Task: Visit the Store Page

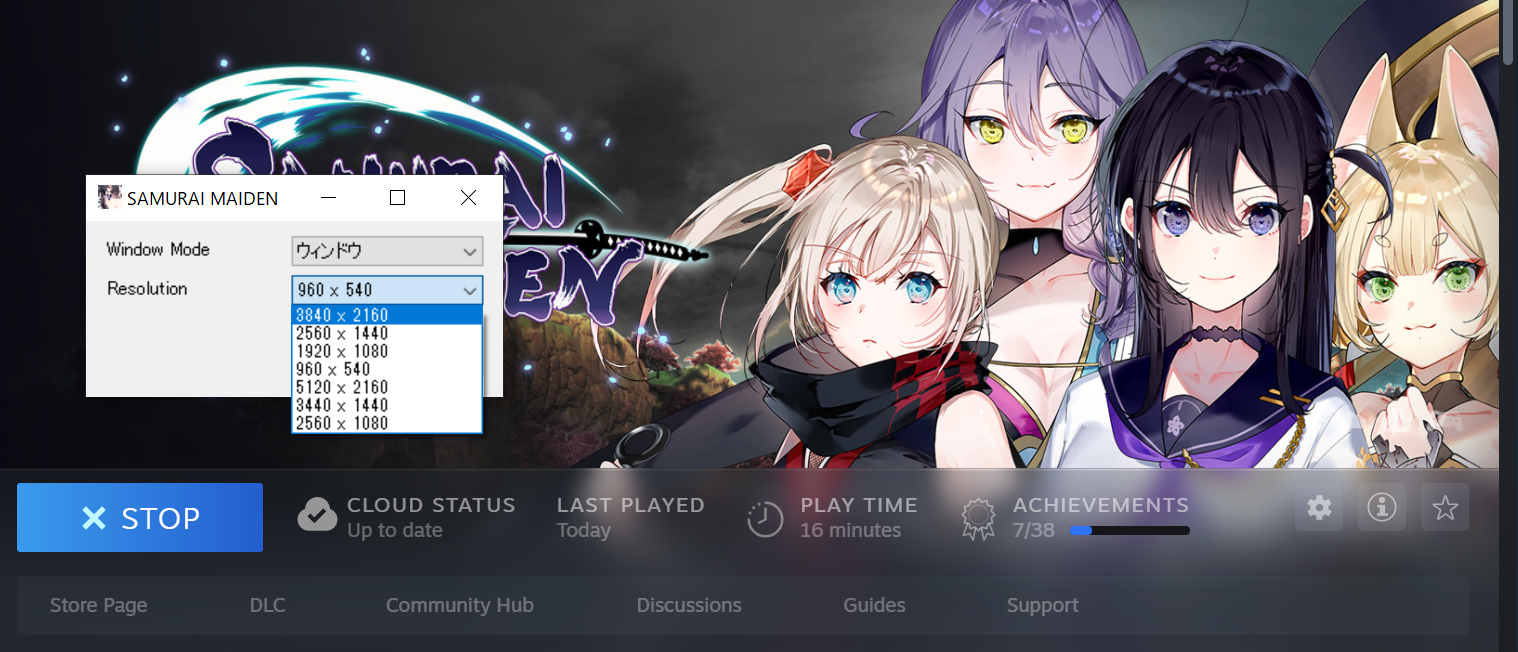Action: point(98,605)
